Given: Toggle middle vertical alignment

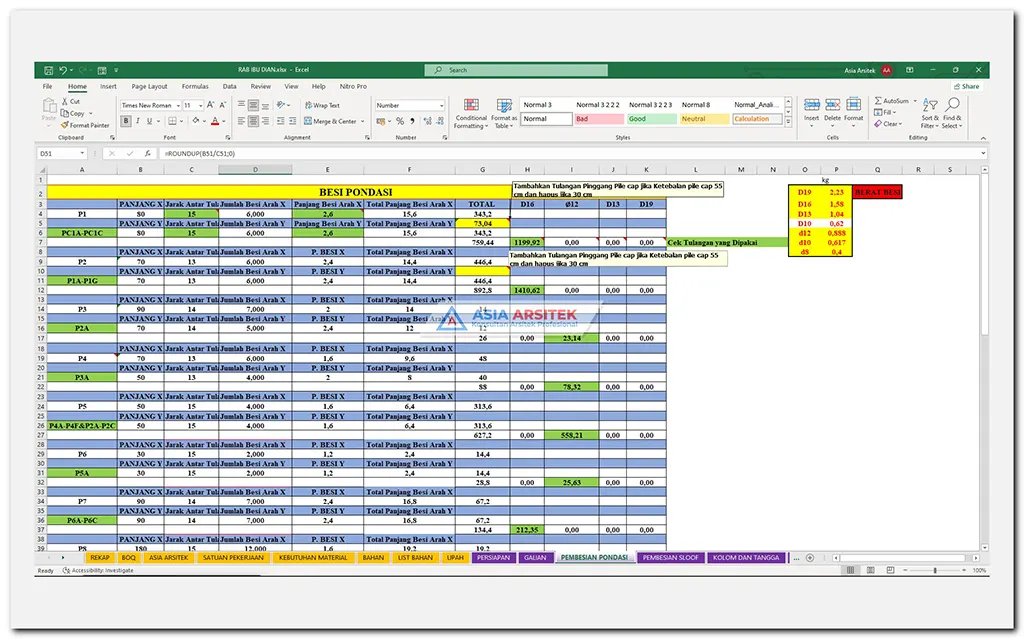Looking at the screenshot, I should point(253,105).
